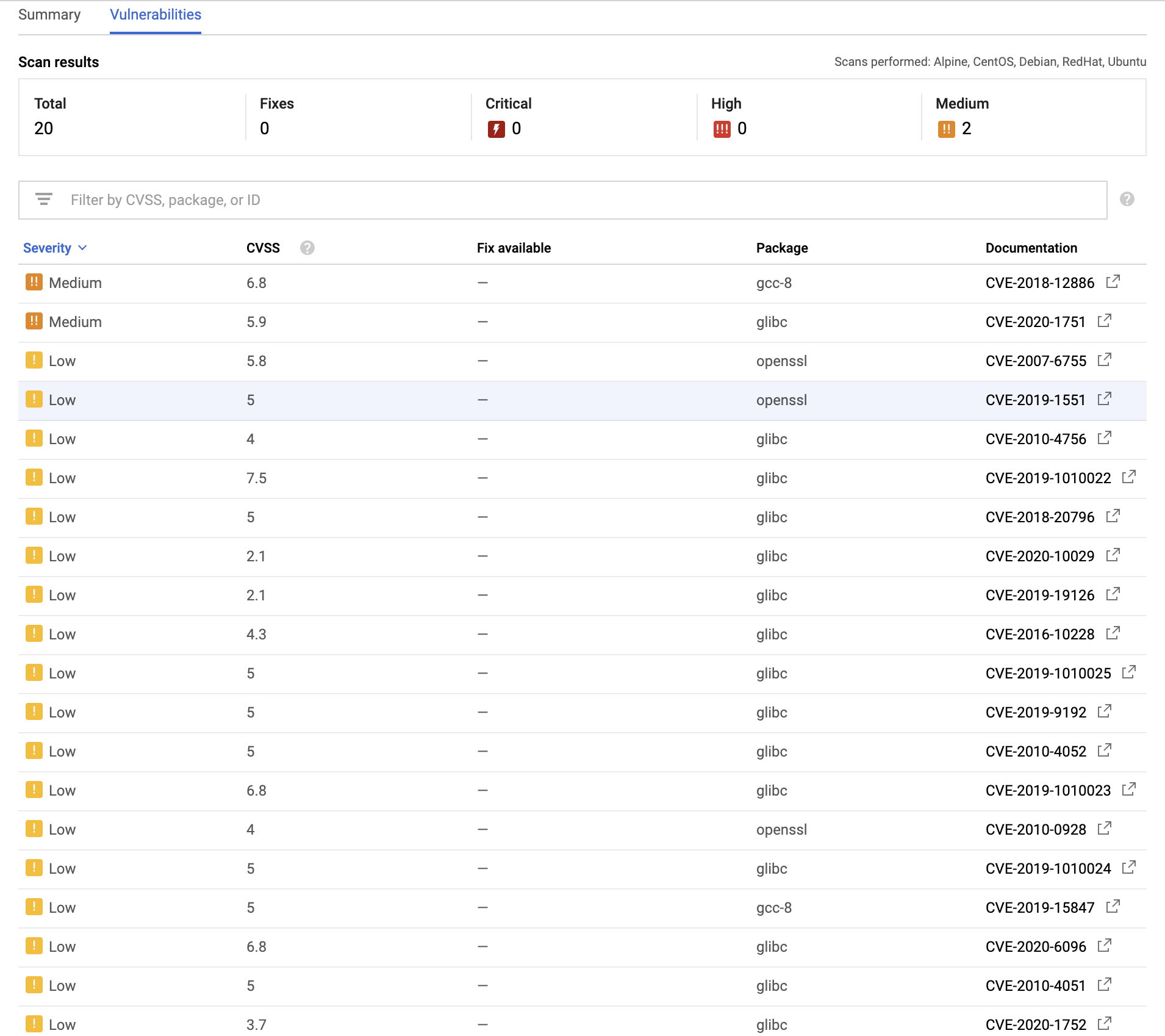1165x1036 pixels.
Task: Click the external link icon for CVE-2019-1551
Action: click(1105, 398)
